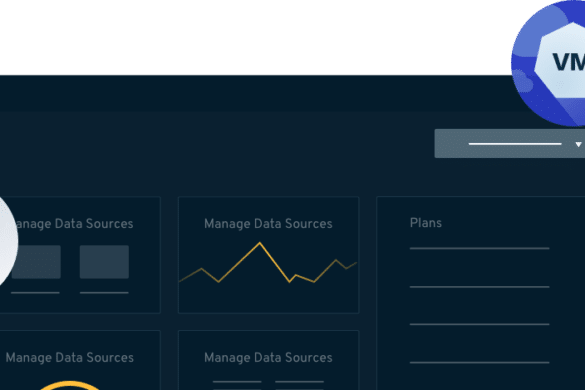Viewport: 585px width, 390px height.
Task: Select the yellow line chart graph
Action: 268,263
